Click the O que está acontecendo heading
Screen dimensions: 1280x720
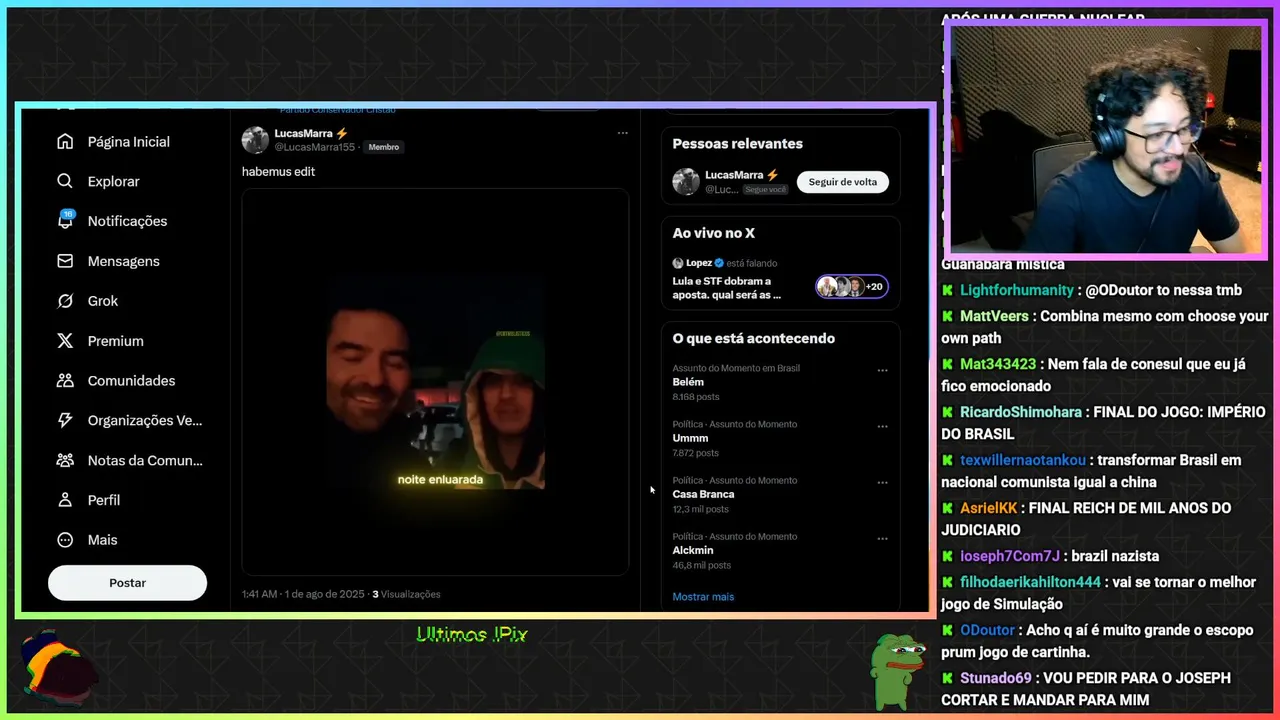pyautogui.click(x=754, y=339)
